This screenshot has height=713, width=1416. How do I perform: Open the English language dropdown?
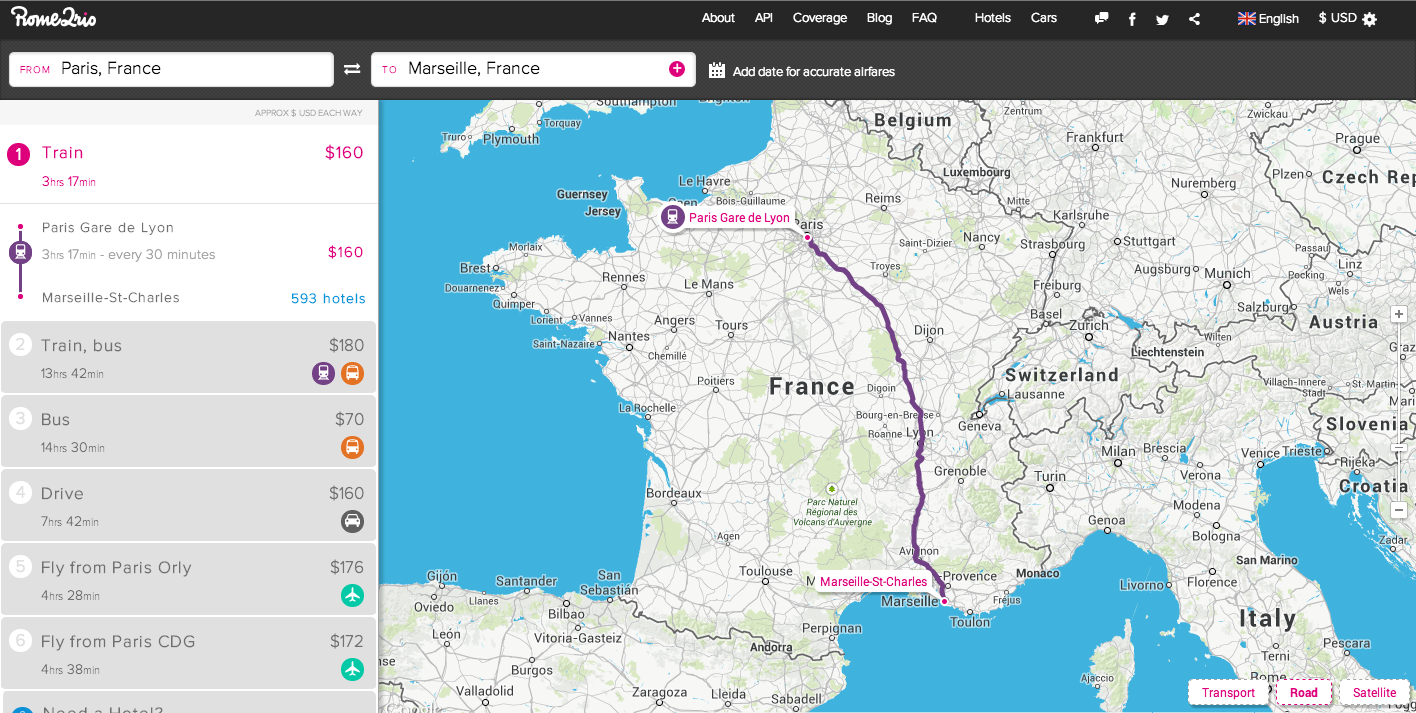[x=1268, y=19]
